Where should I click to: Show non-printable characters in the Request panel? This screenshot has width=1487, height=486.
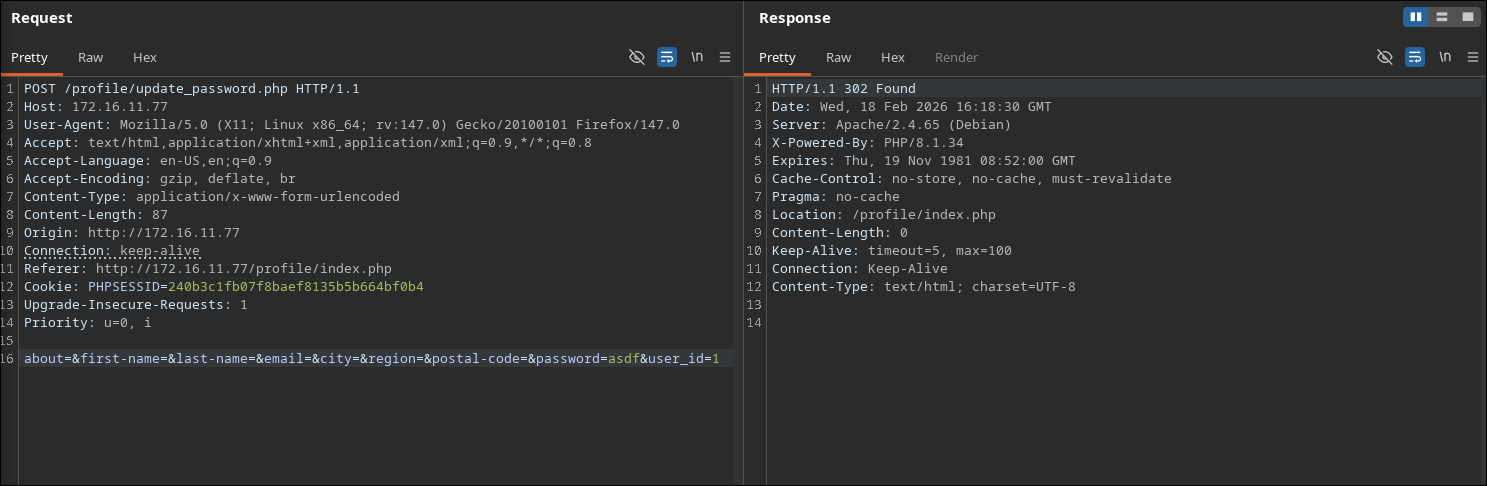click(697, 57)
